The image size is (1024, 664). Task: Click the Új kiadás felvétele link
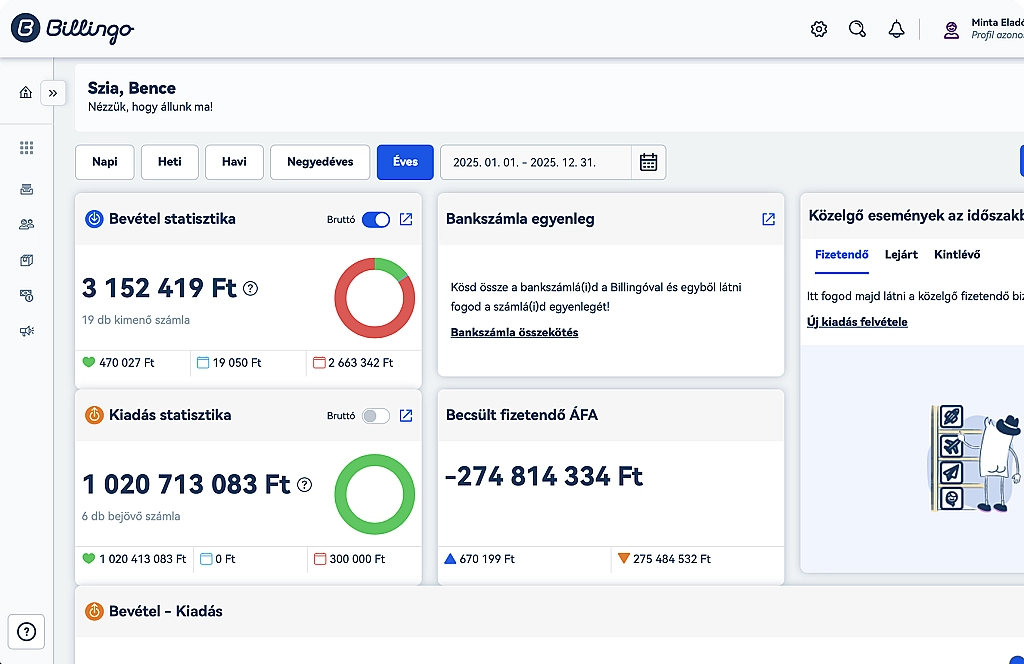857,322
